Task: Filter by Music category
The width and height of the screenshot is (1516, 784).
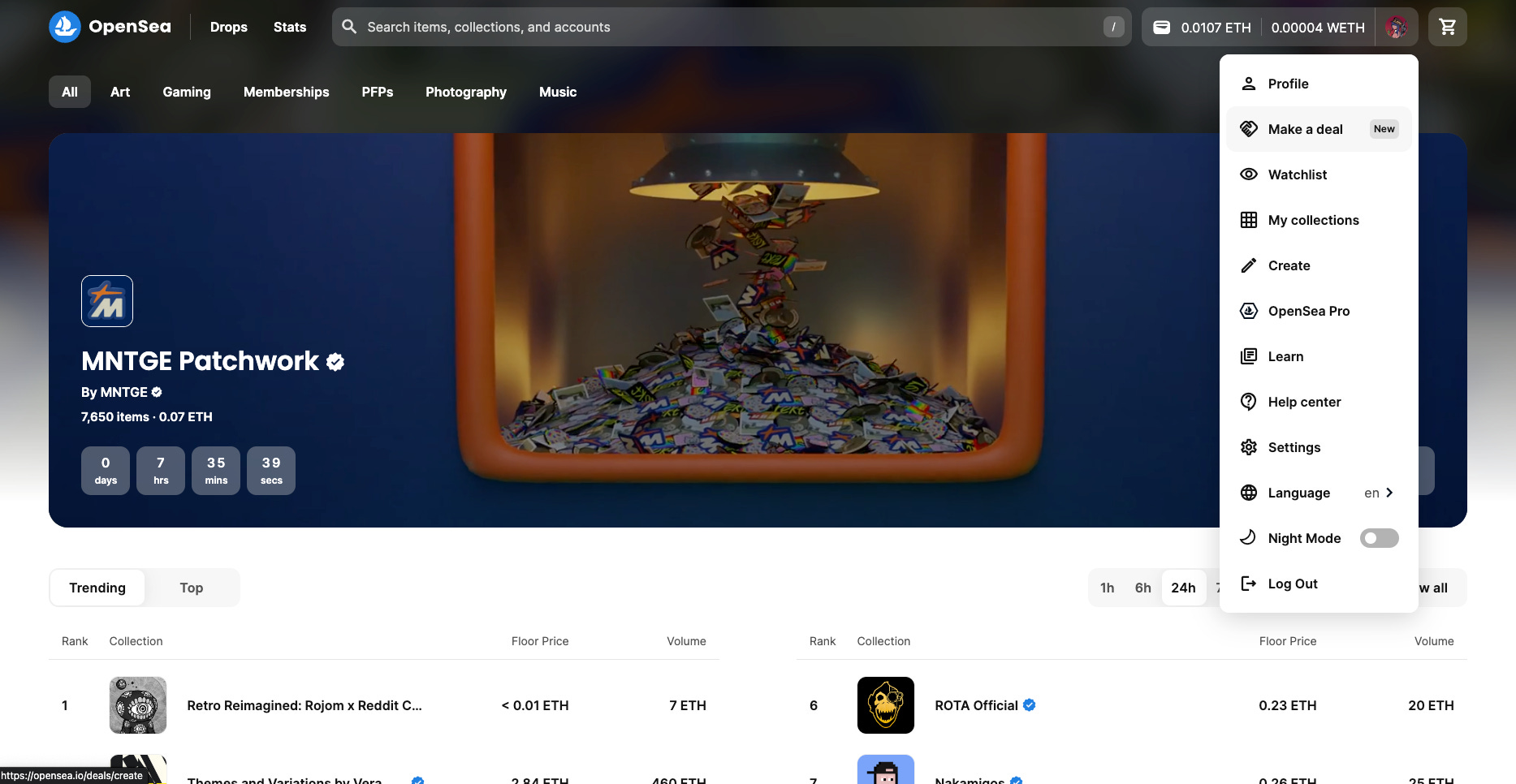Action: [x=558, y=92]
